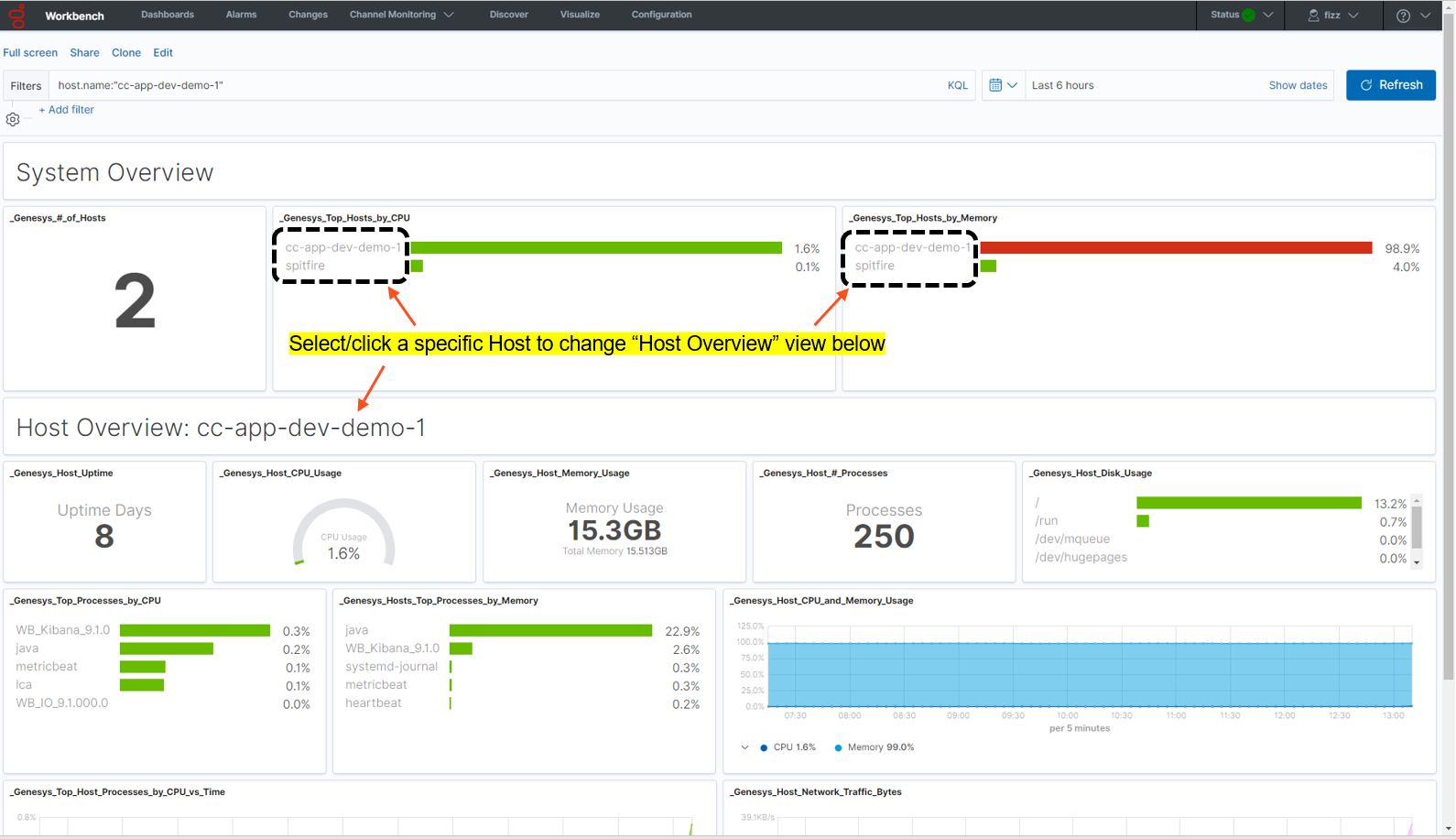Click metricbeat in Top Processes by CPU
The height and width of the screenshot is (839, 1456).
[x=47, y=667]
